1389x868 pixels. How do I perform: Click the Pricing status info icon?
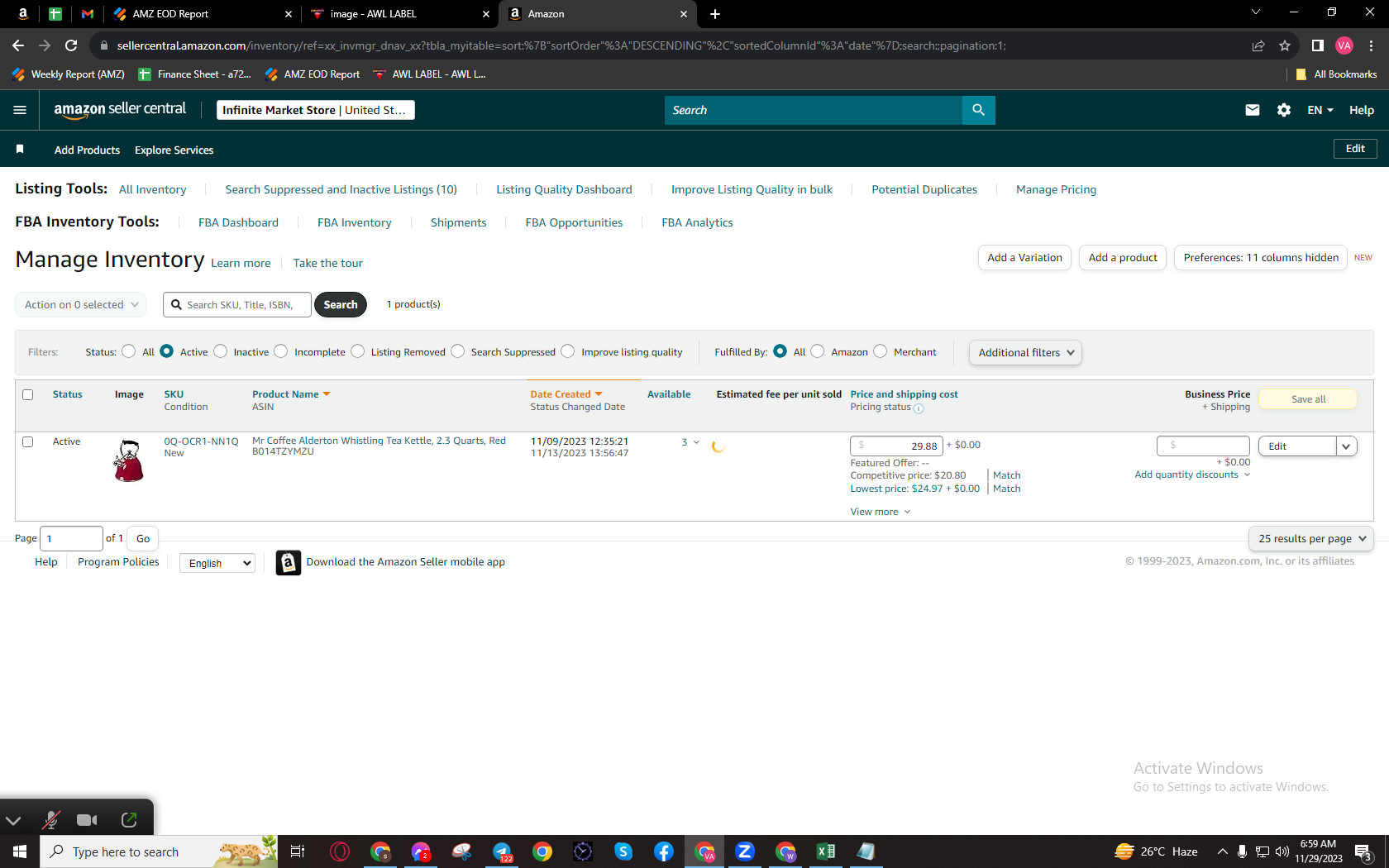click(919, 408)
